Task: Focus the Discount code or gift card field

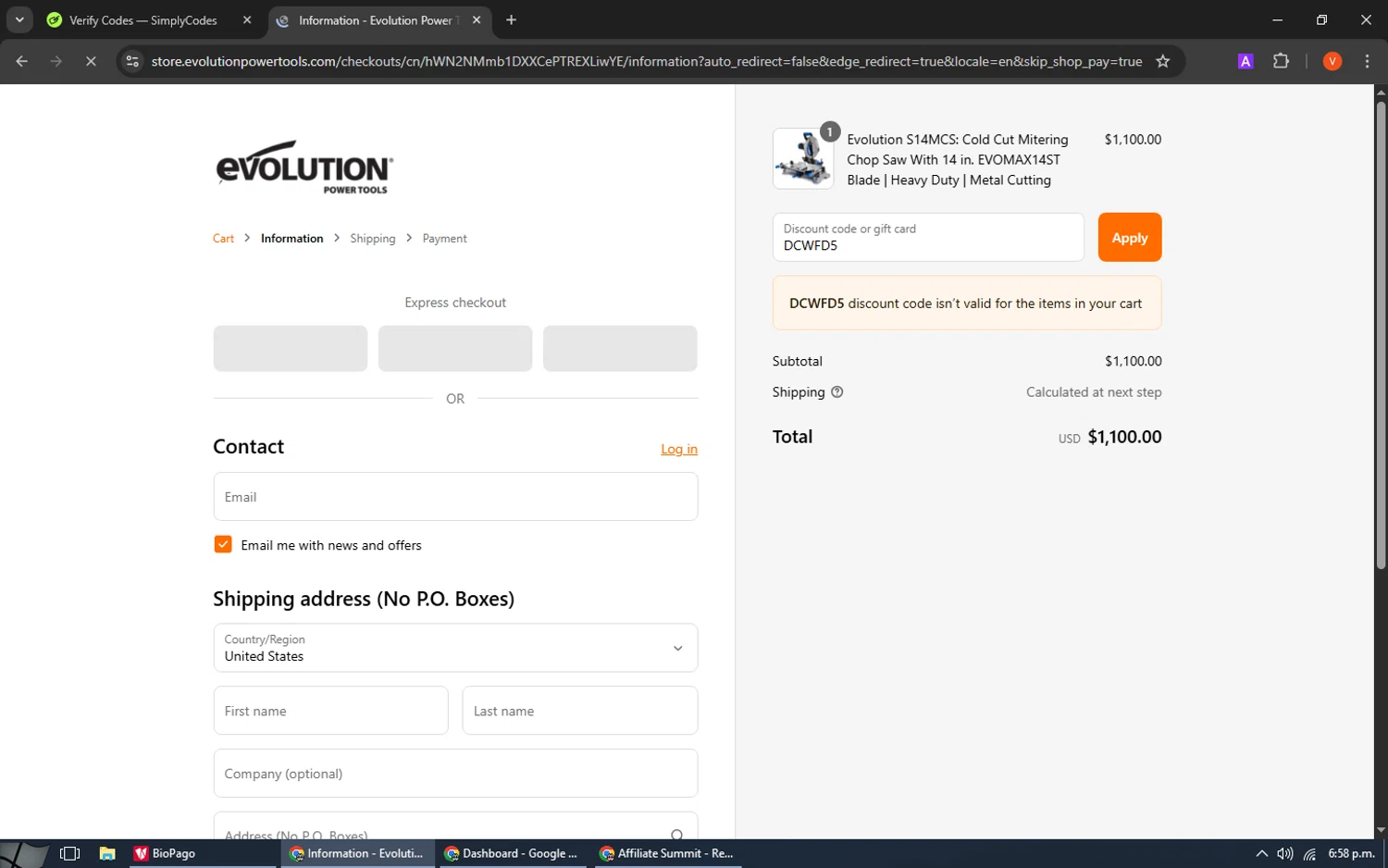Action: pos(928,238)
